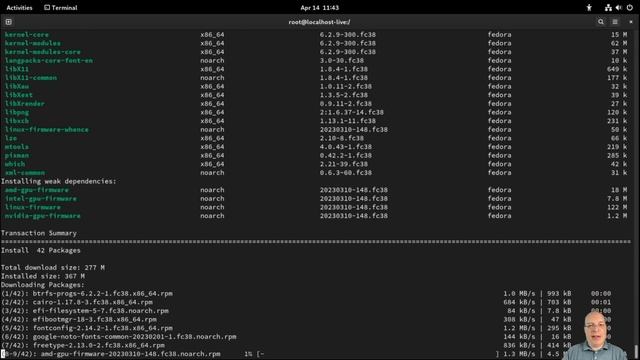Screen dimensions: 640x360
Task: Click the xml-common package name
Action: tap(24, 173)
